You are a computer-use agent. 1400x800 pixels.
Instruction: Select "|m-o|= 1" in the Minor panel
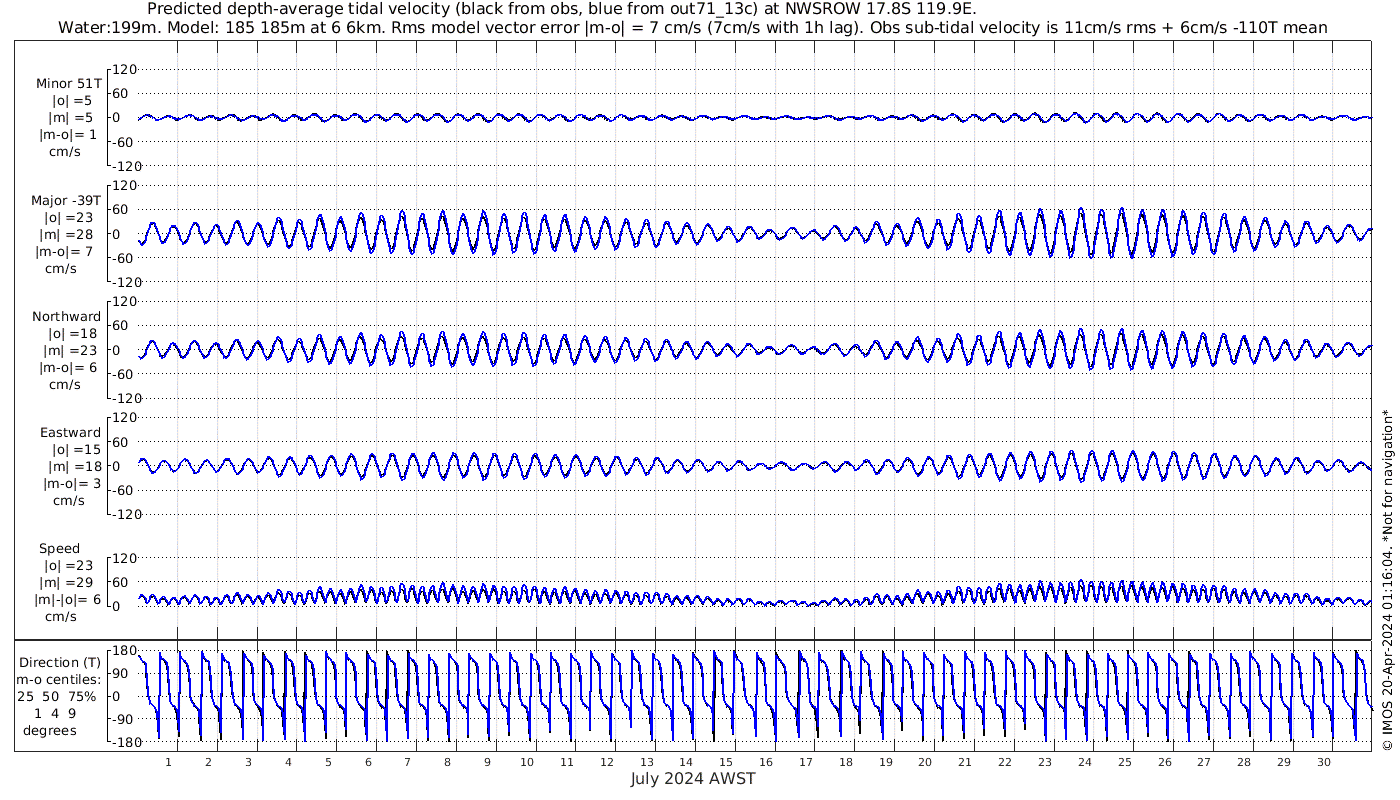click(x=69, y=135)
